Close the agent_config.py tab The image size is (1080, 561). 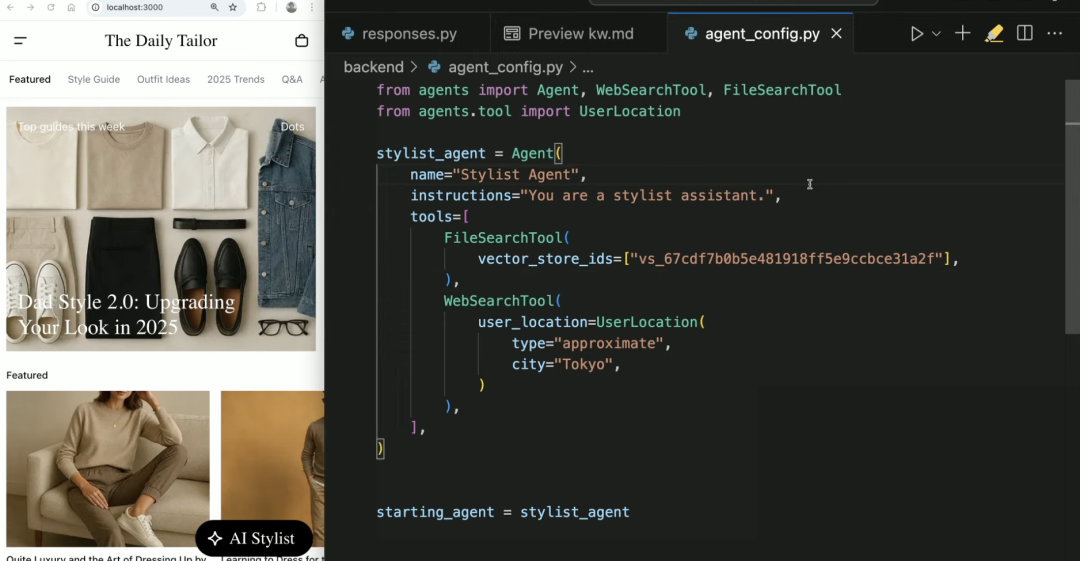pyautogui.click(x=836, y=34)
